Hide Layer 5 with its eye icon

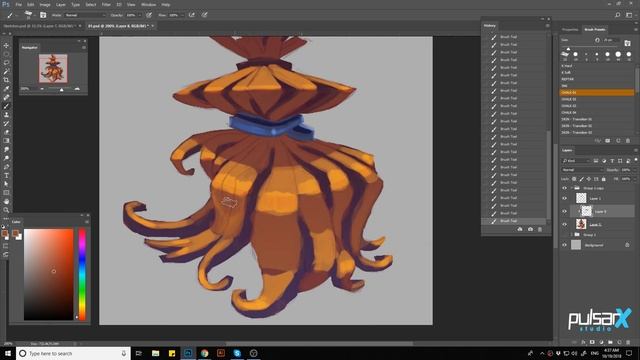pos(564,211)
